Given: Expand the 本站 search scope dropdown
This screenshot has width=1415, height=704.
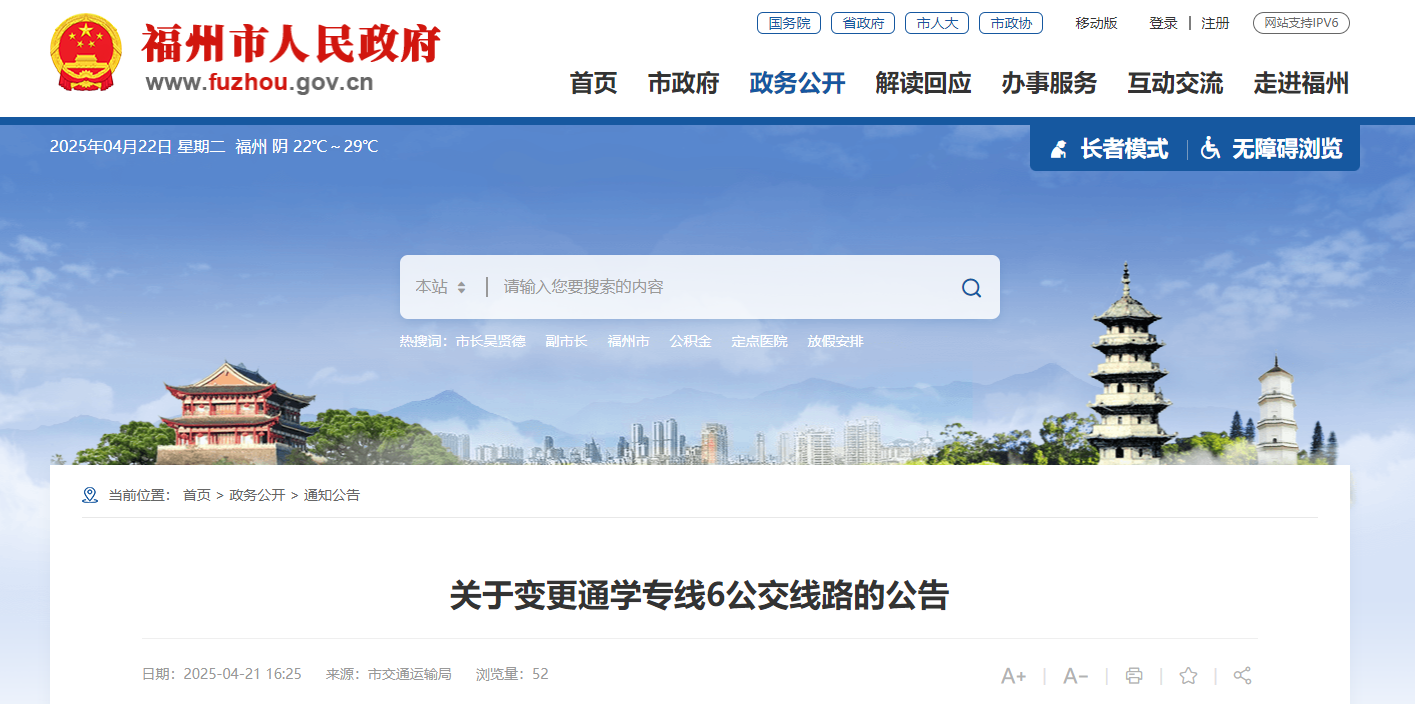Looking at the screenshot, I should (x=441, y=287).
